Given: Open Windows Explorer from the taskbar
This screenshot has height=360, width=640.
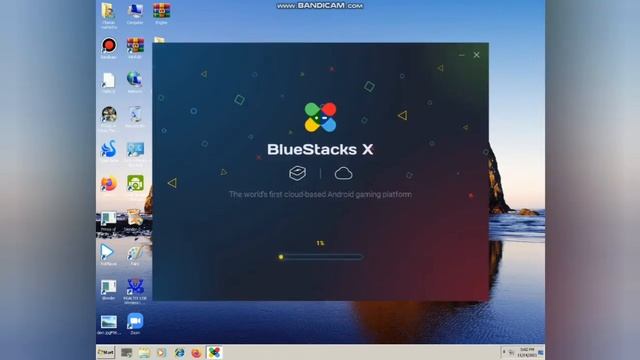Looking at the screenshot, I should tap(144, 353).
